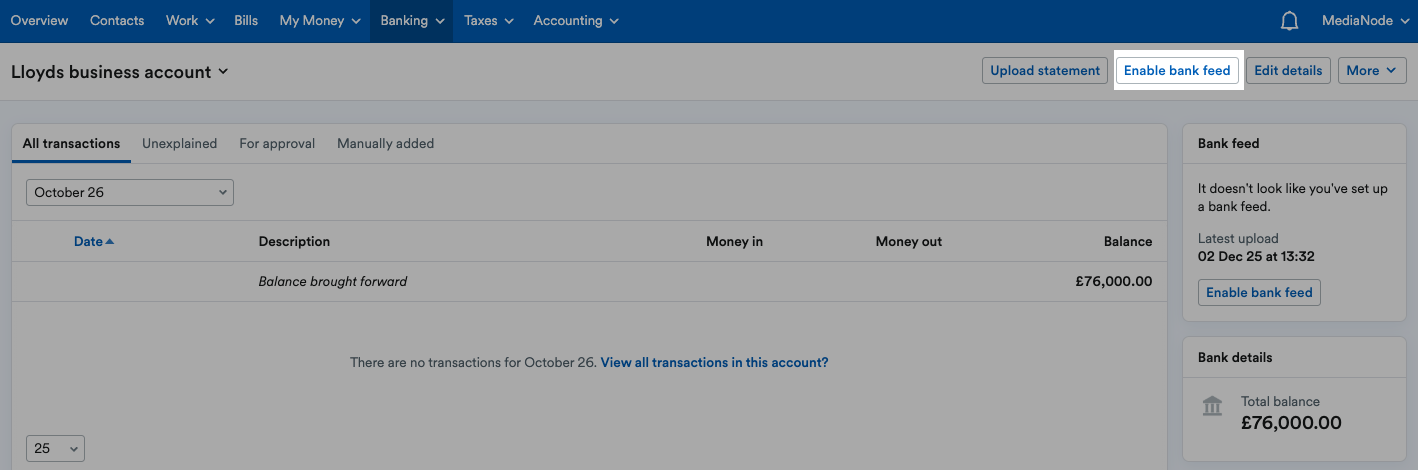
Task: Click the 02 Dec 25 at 13:32 upload time
Action: pyautogui.click(x=1256, y=257)
